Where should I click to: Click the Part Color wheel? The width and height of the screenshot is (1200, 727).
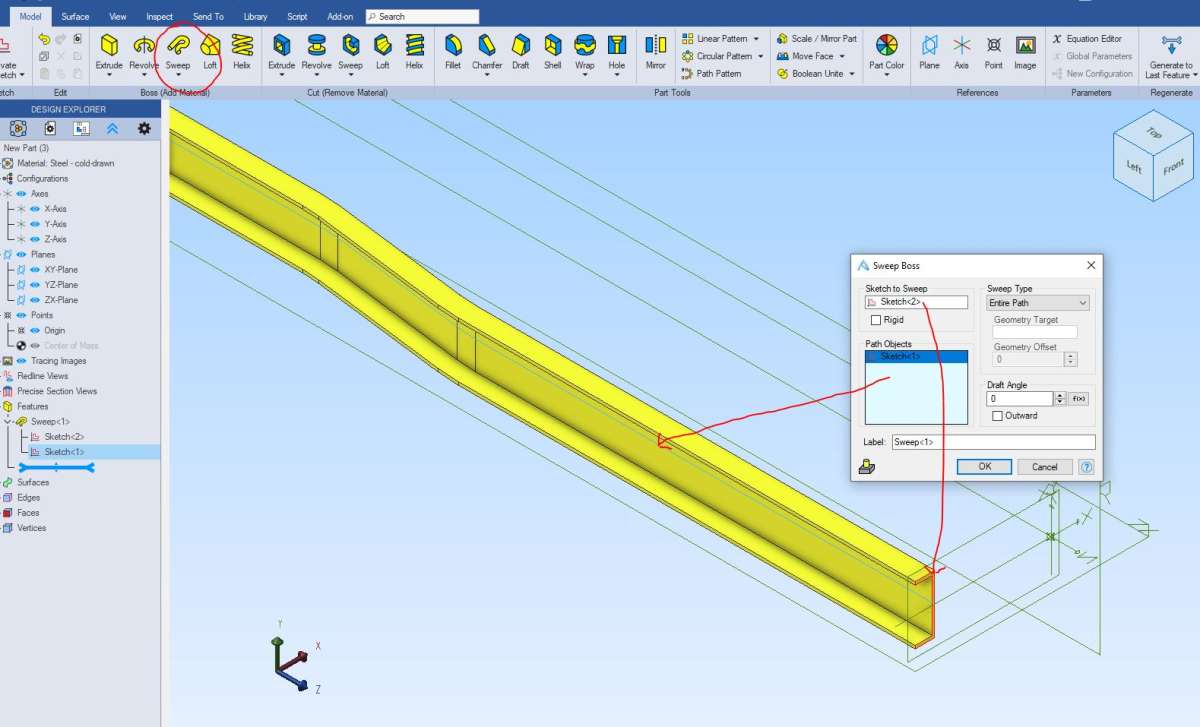(x=886, y=45)
